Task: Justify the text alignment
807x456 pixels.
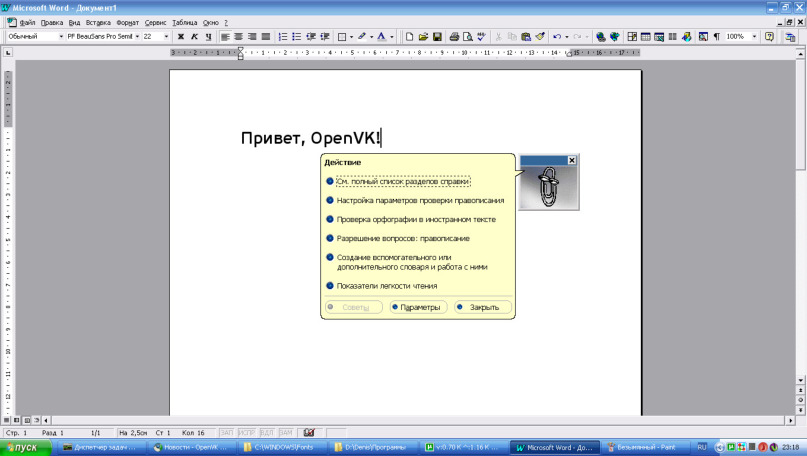Action: point(266,37)
